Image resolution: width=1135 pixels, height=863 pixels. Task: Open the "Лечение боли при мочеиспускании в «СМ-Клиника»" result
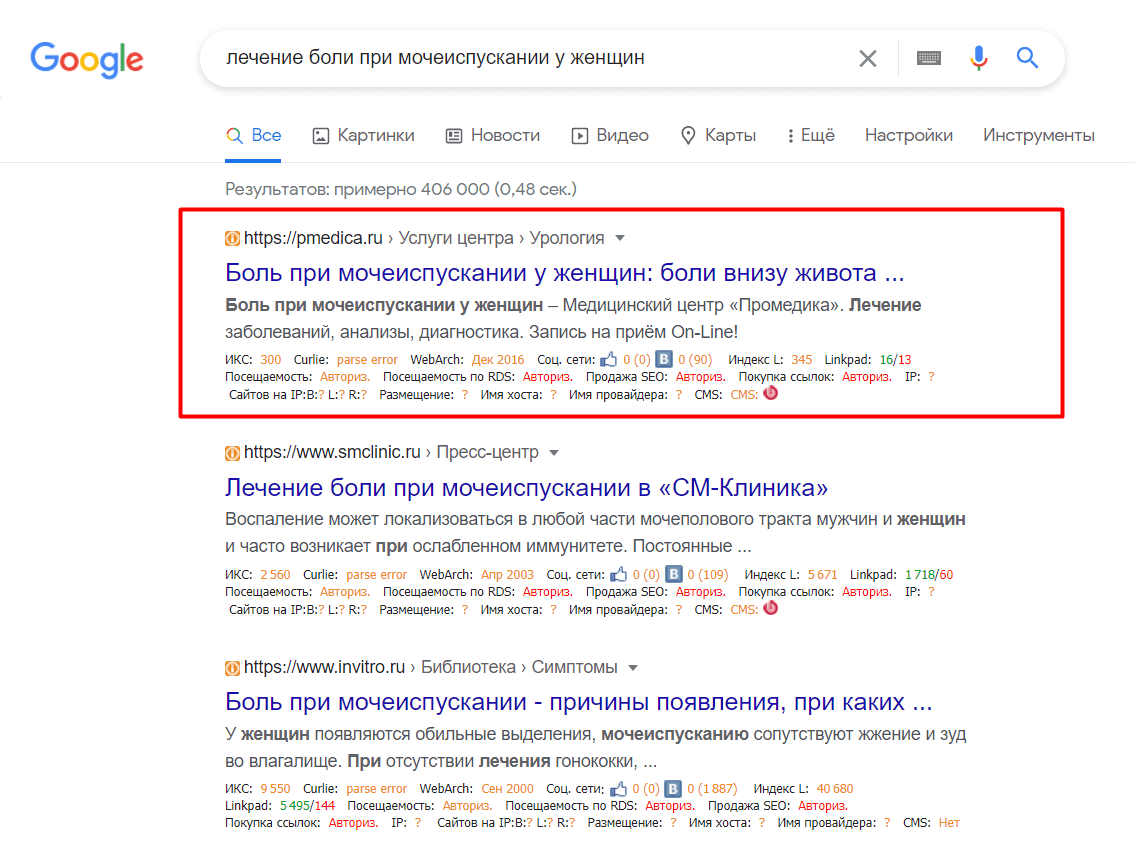[526, 488]
